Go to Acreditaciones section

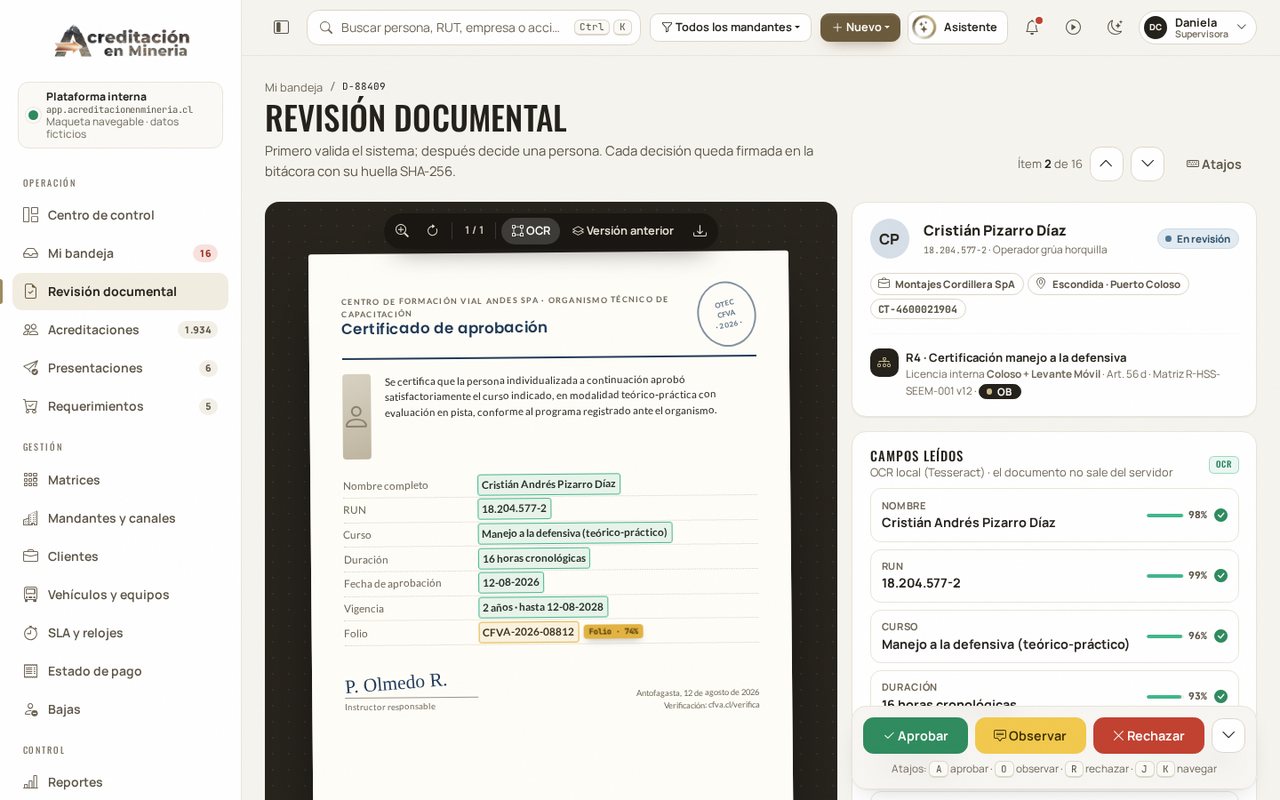point(120,330)
